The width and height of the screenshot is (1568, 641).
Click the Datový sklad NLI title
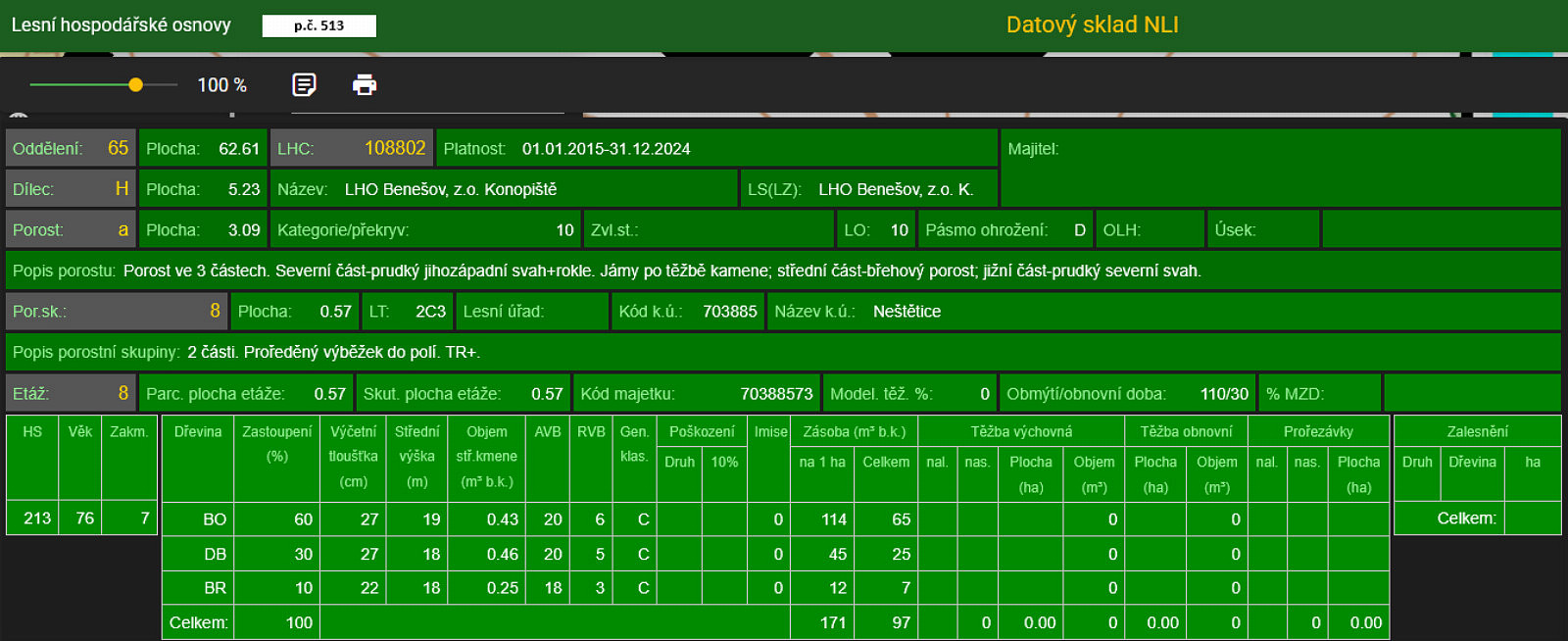point(1092,25)
